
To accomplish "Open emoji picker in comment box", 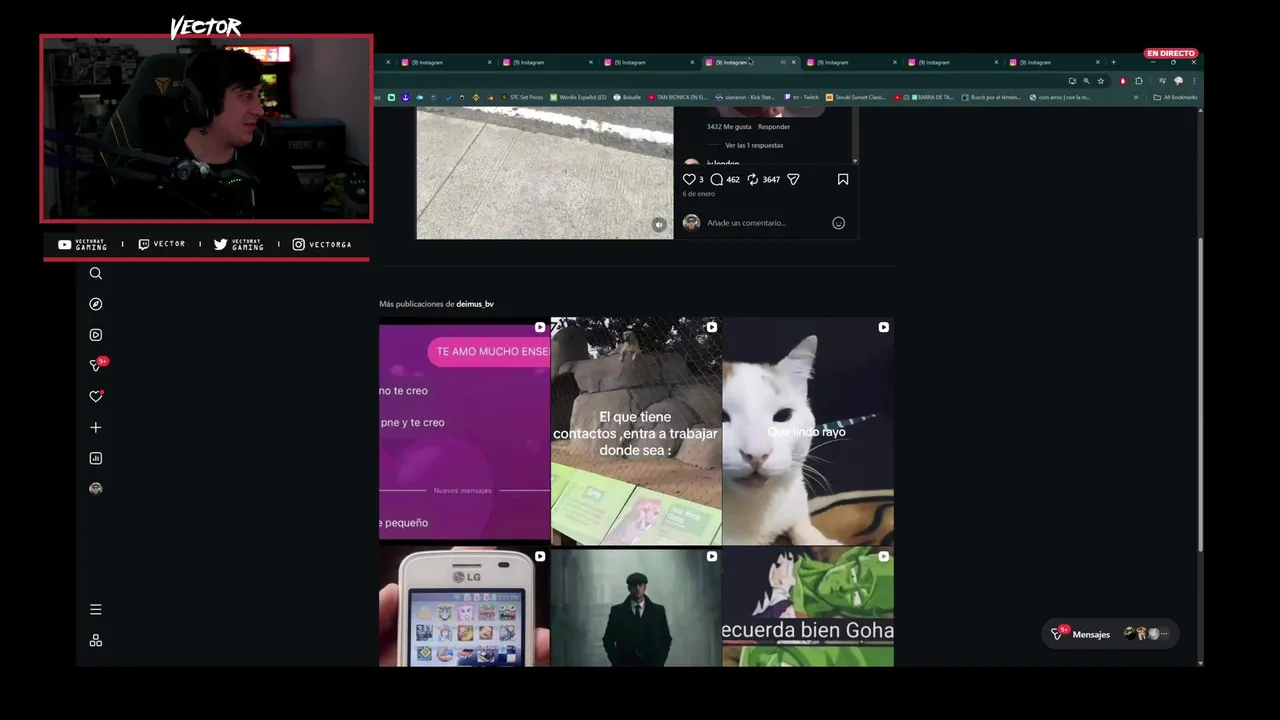I will tap(839, 223).
